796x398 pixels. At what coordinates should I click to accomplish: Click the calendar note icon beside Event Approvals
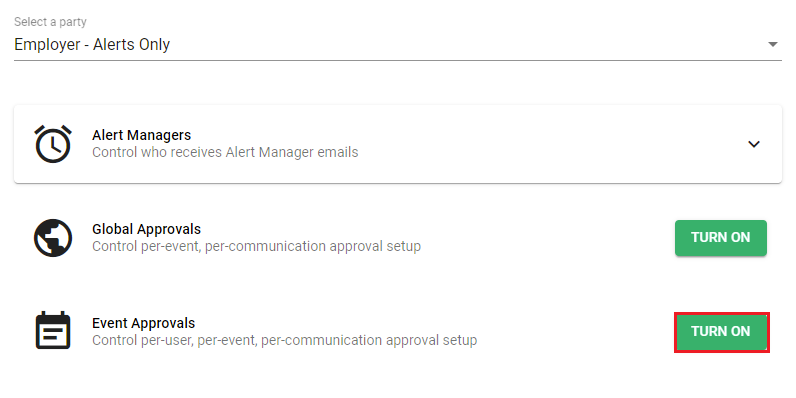pyautogui.click(x=53, y=330)
